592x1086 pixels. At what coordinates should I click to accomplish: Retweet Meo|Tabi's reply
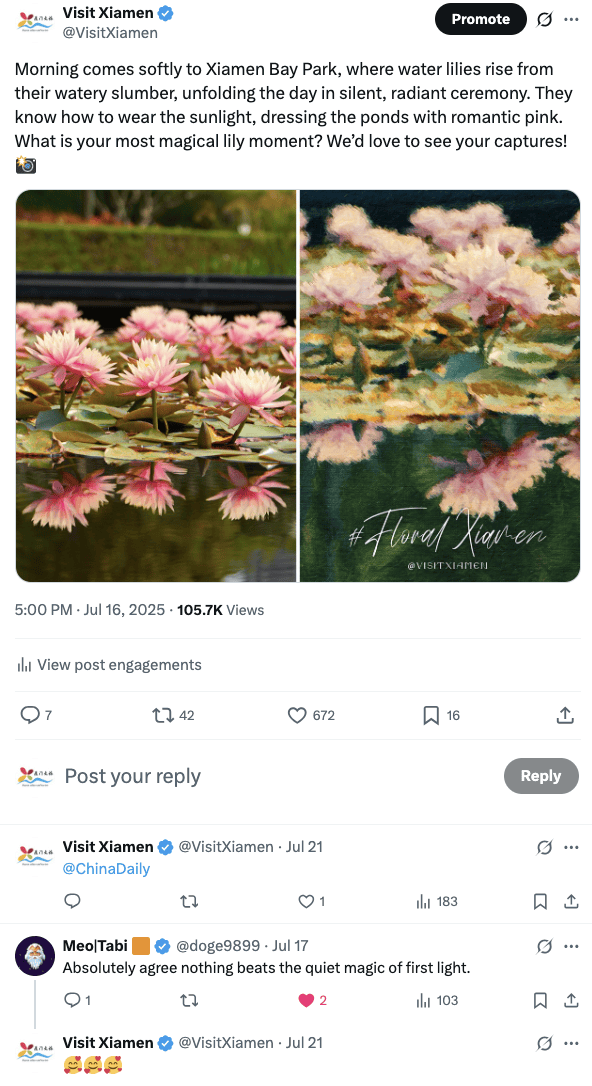point(189,1000)
